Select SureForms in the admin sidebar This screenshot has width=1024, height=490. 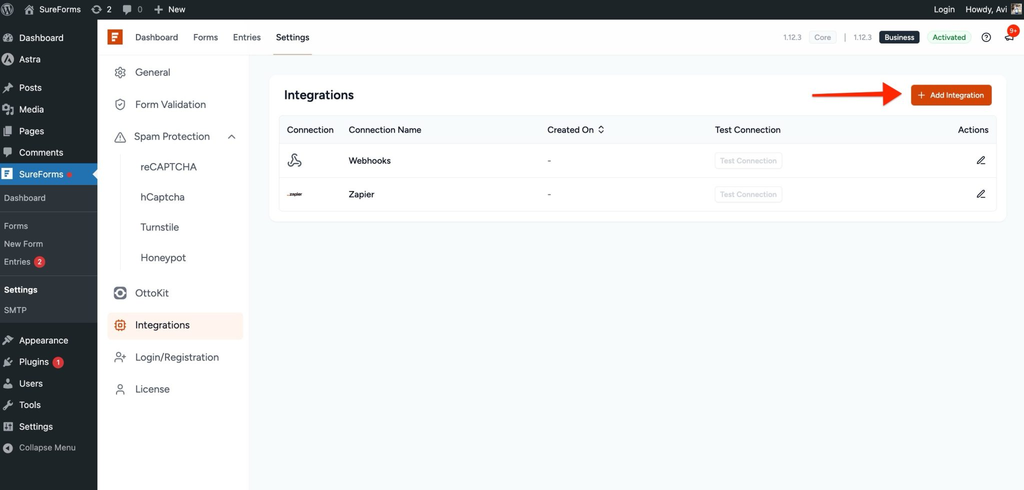tap(48, 174)
